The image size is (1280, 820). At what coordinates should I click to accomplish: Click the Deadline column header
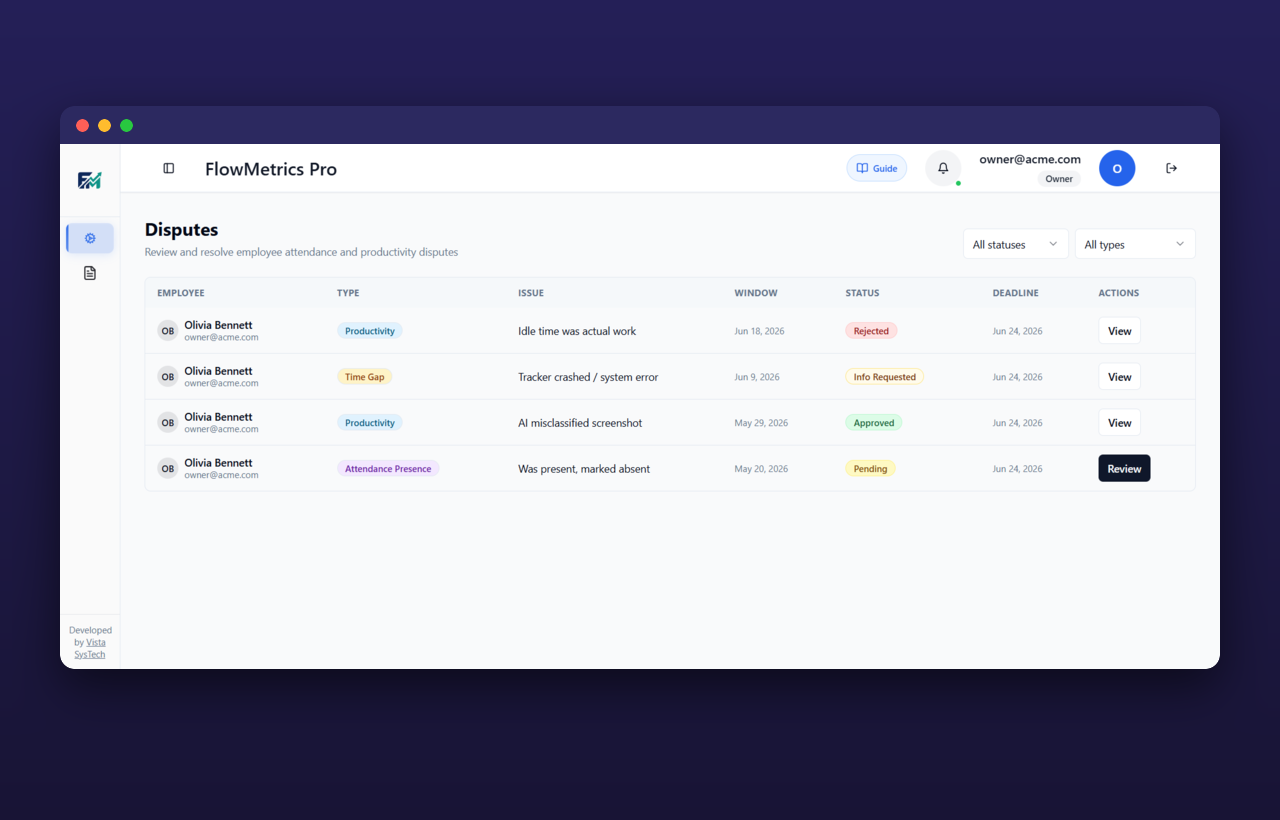tap(1015, 293)
